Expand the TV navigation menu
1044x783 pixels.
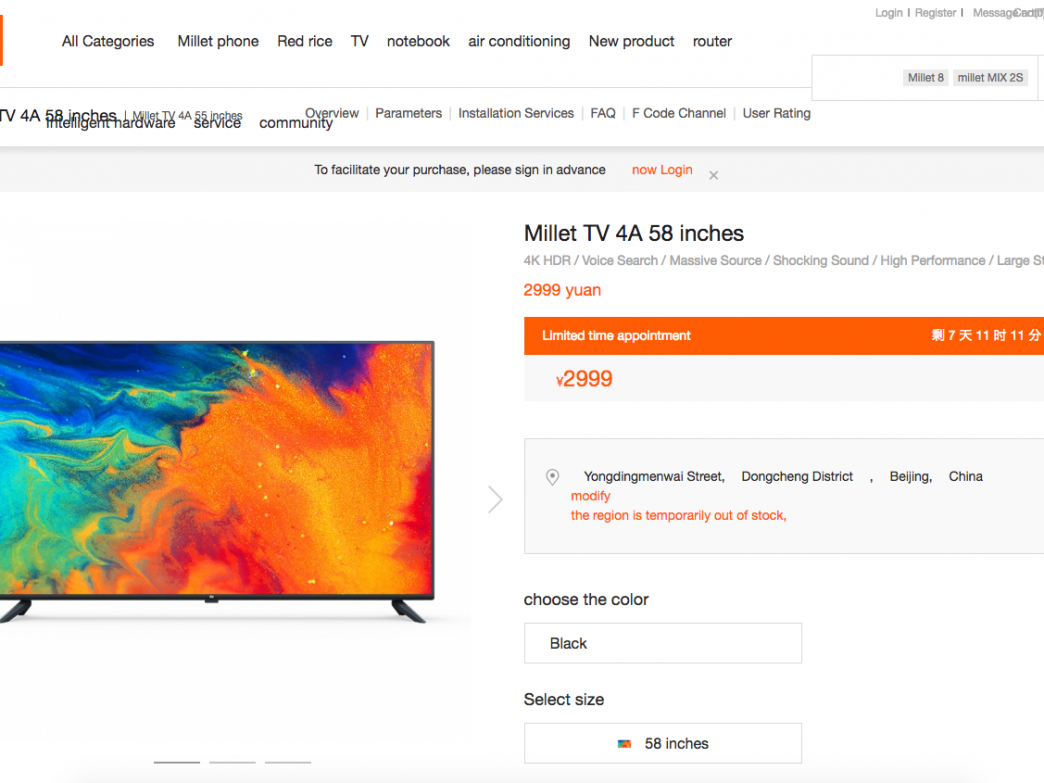[x=360, y=41]
